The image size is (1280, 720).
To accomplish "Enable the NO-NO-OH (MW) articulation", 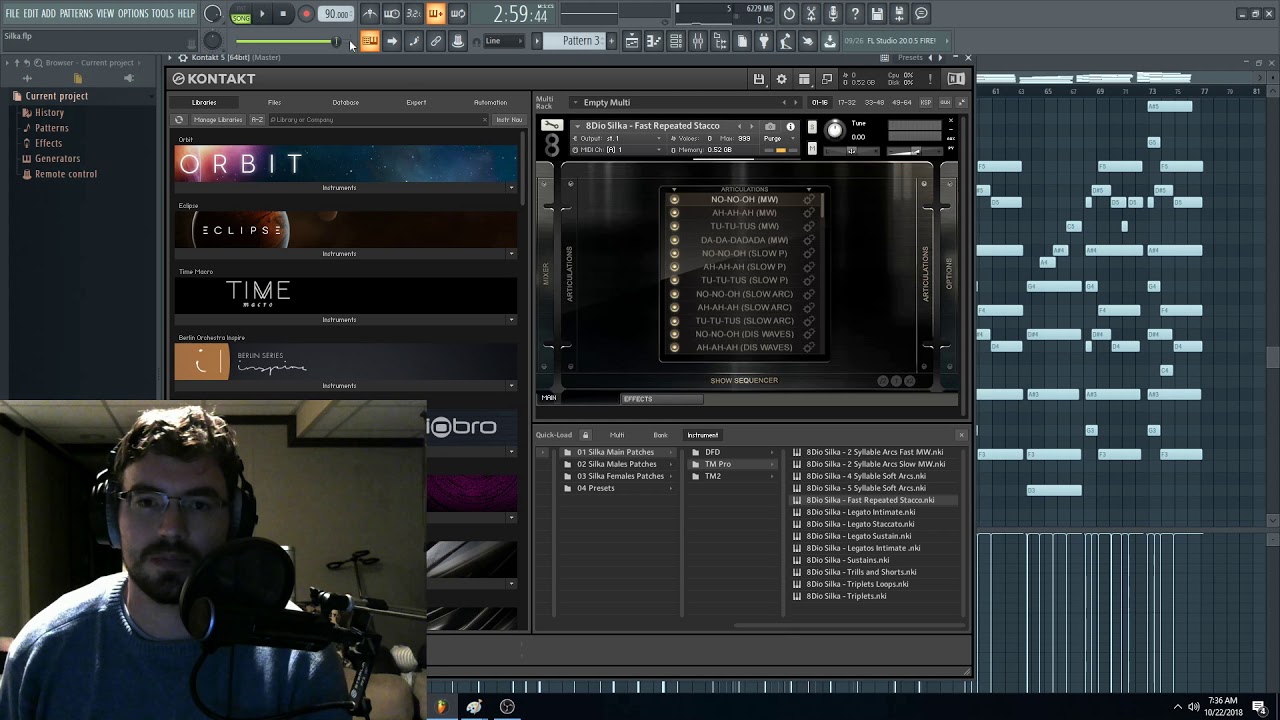I will pos(674,200).
